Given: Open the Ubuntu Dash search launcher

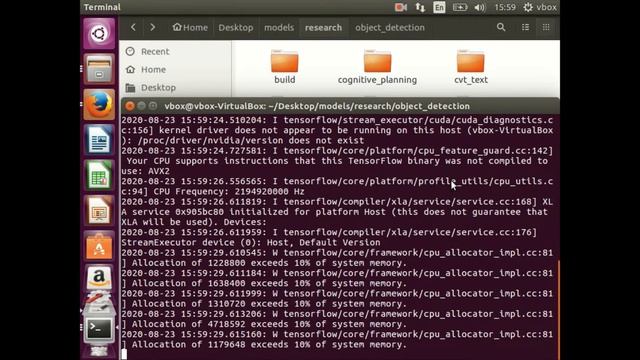Looking at the screenshot, I should [x=99, y=33].
